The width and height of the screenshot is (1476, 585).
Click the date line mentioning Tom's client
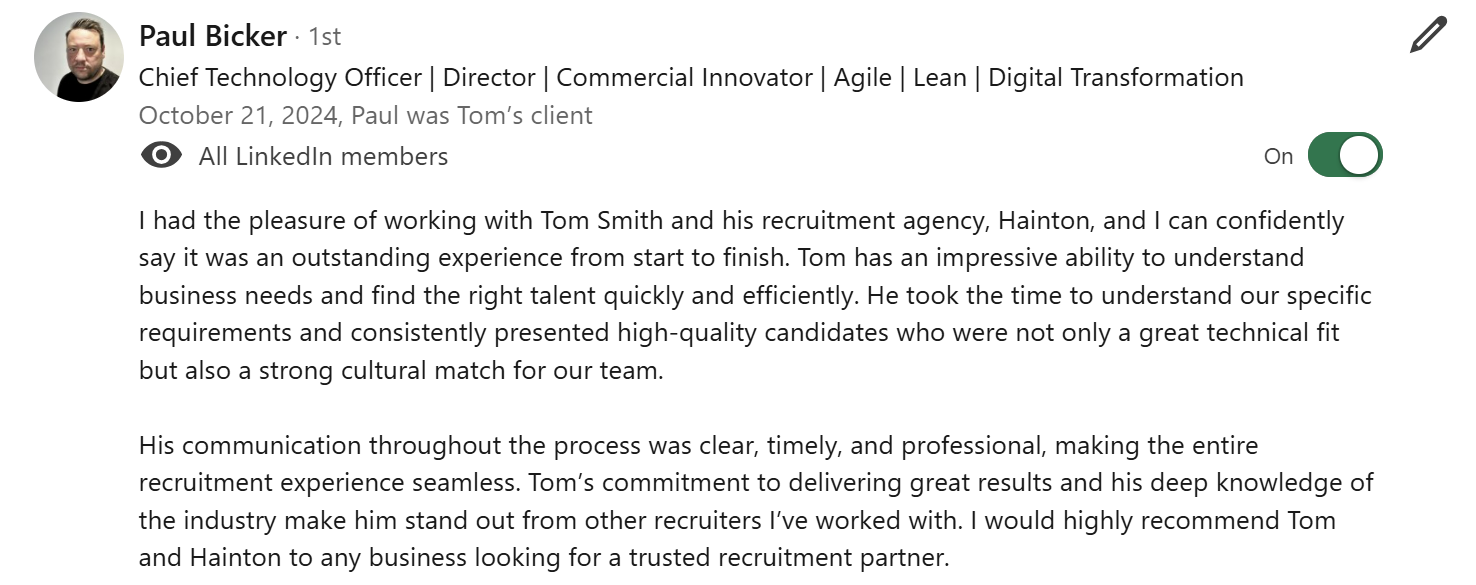click(x=366, y=116)
